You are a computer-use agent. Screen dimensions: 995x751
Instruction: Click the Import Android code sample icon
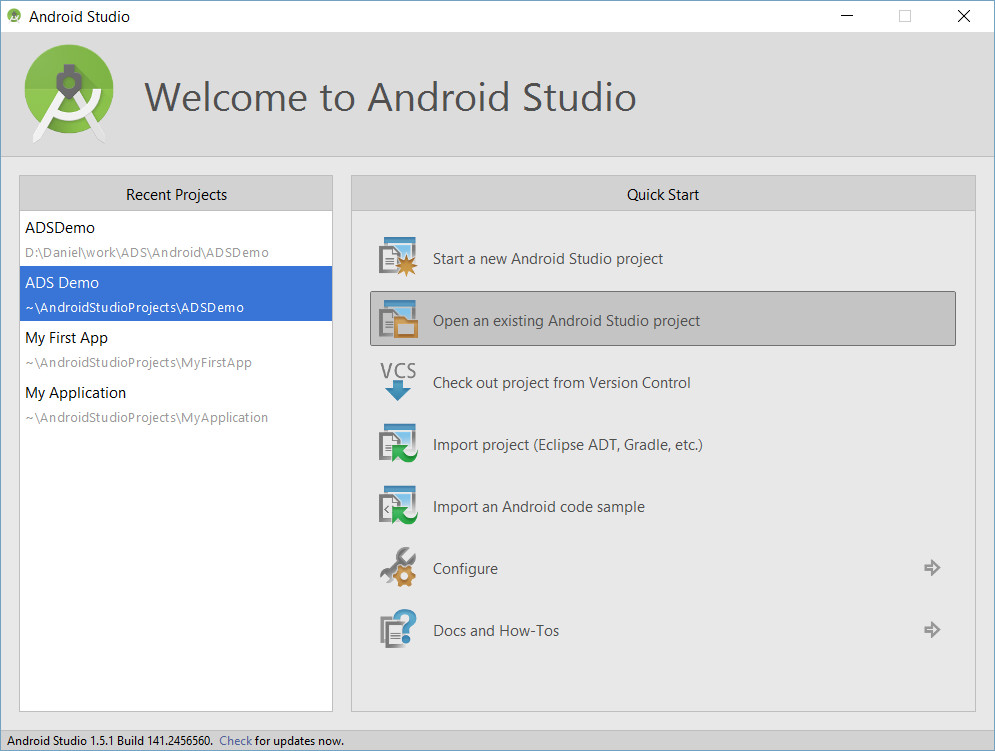(x=398, y=505)
